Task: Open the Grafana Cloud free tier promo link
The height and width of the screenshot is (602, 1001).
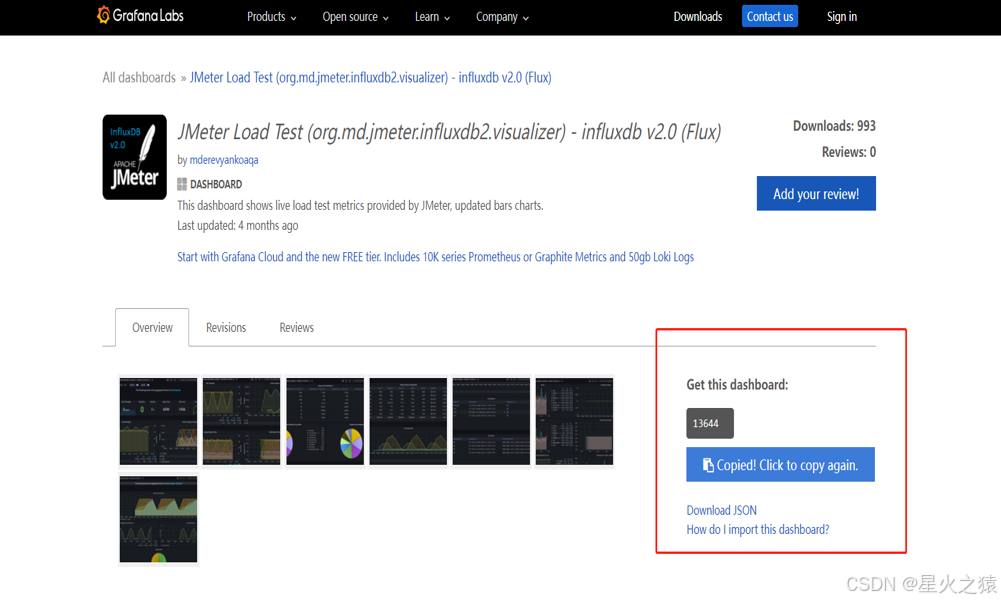Action: point(435,257)
